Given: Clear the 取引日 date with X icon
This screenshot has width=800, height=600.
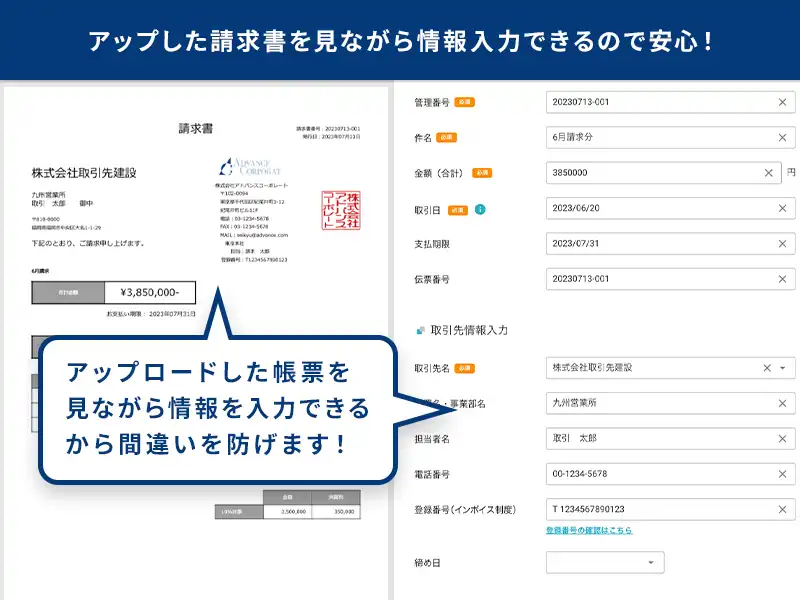Looking at the screenshot, I should [x=782, y=208].
